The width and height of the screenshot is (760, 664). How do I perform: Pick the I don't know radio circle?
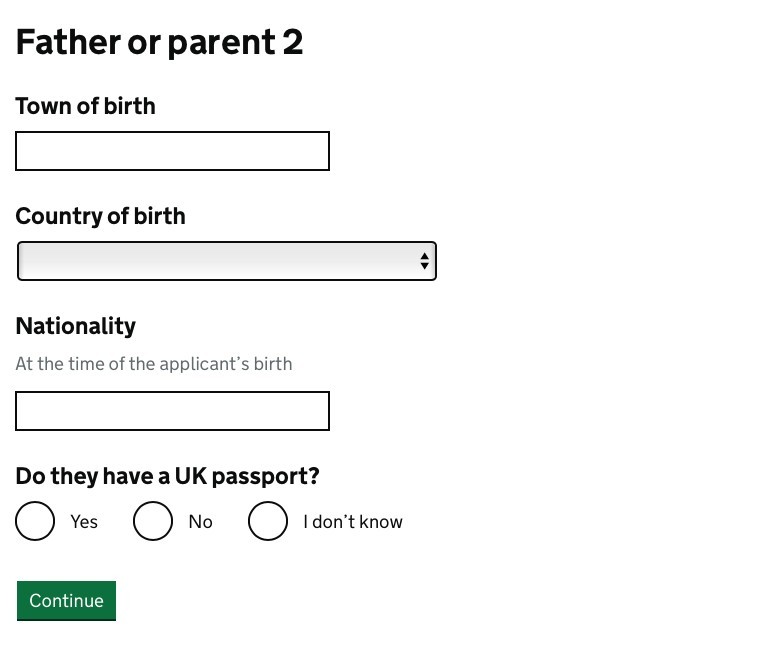tap(268, 521)
